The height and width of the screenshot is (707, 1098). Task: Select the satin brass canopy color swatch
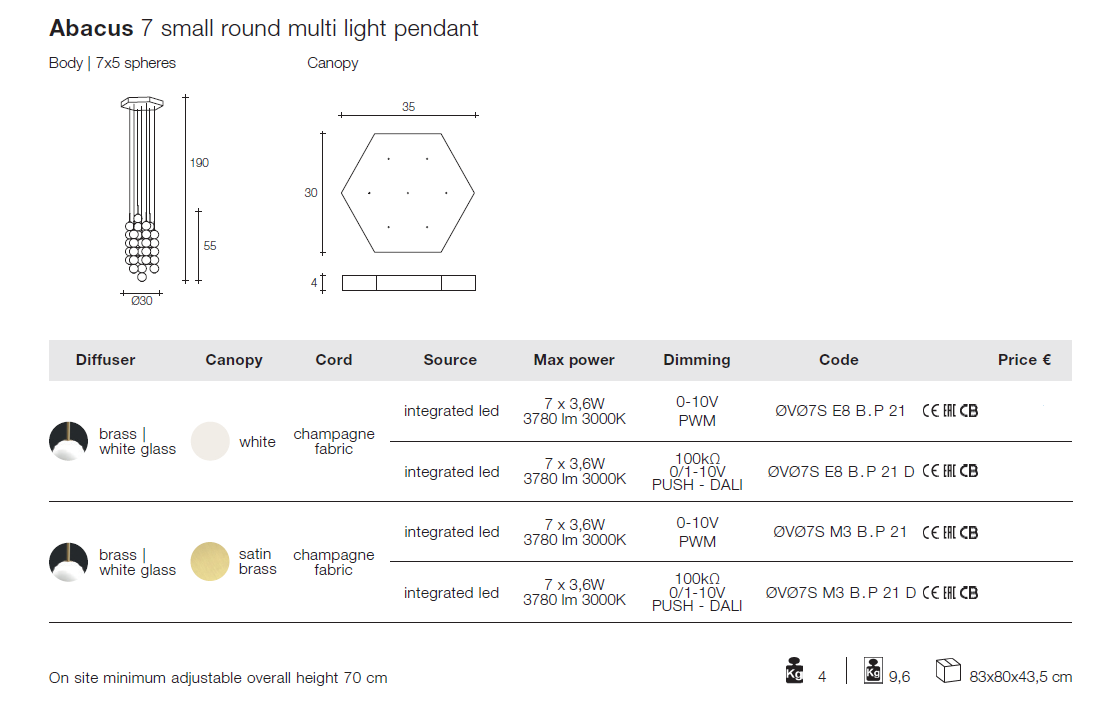click(x=210, y=561)
